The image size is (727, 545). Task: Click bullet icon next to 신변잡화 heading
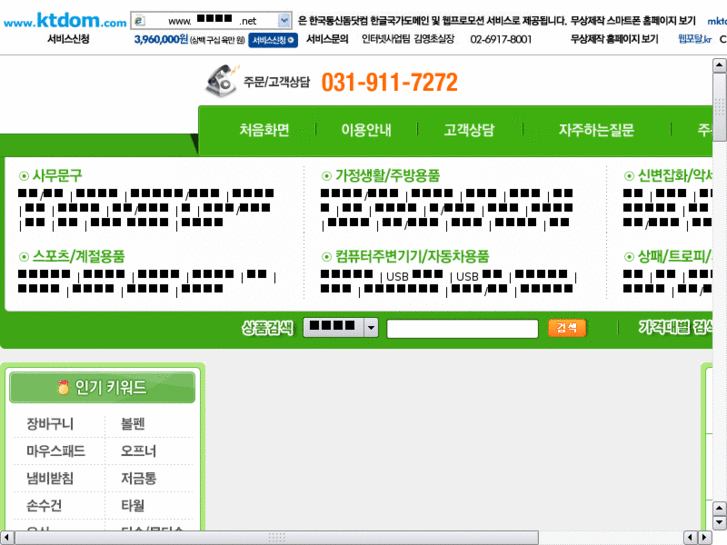click(629, 176)
